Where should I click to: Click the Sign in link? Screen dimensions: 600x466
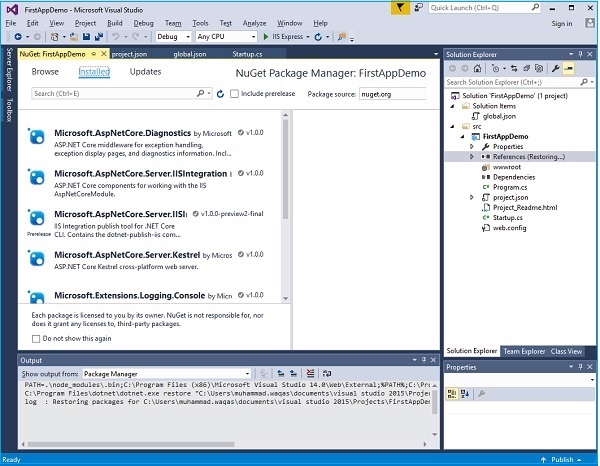(x=562, y=23)
